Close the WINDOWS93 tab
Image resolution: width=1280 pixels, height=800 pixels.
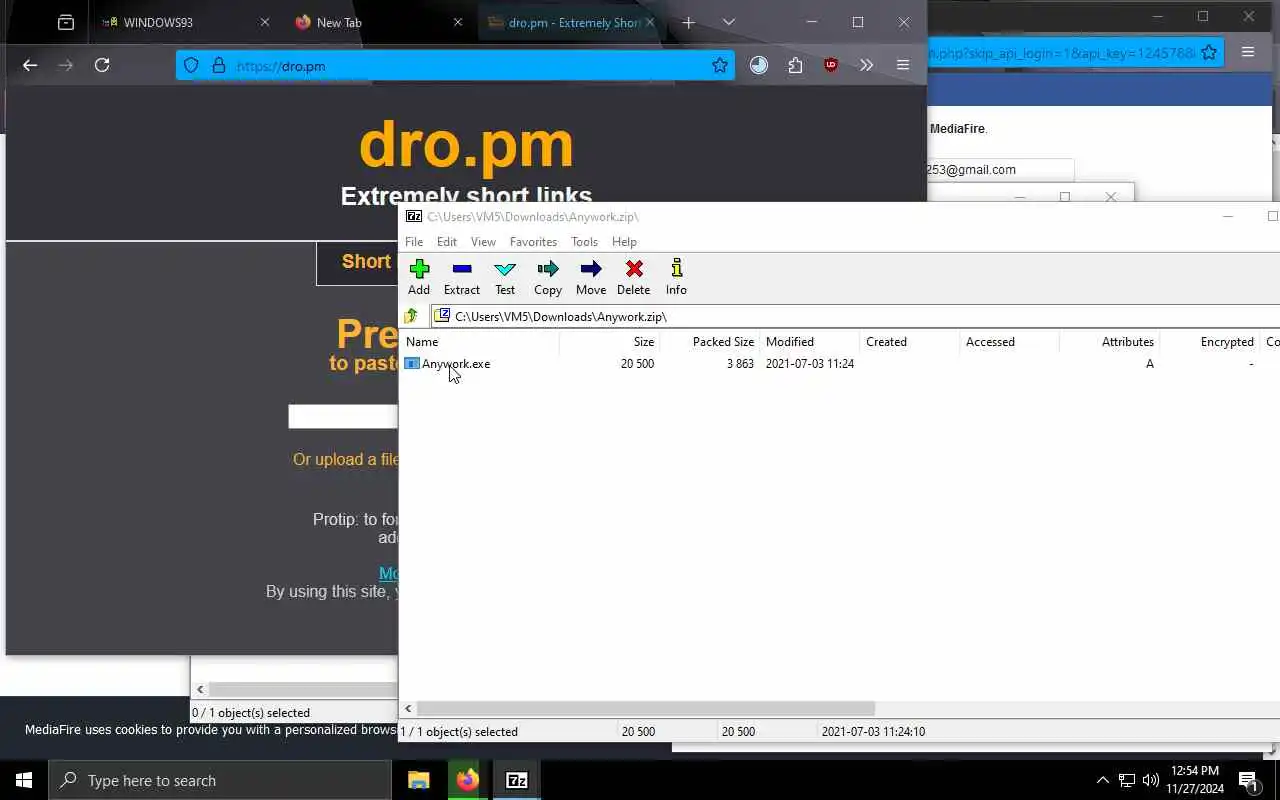tap(265, 22)
